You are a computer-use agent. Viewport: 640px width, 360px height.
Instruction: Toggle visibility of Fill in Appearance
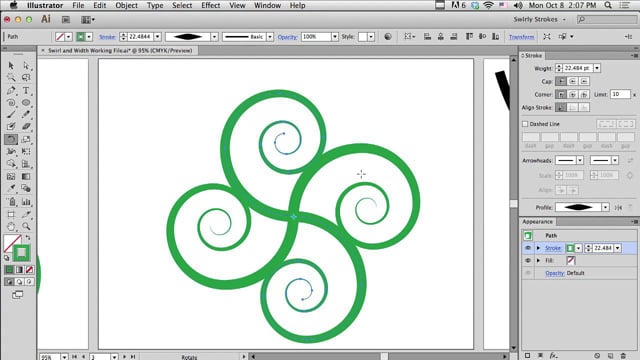pyautogui.click(x=528, y=260)
